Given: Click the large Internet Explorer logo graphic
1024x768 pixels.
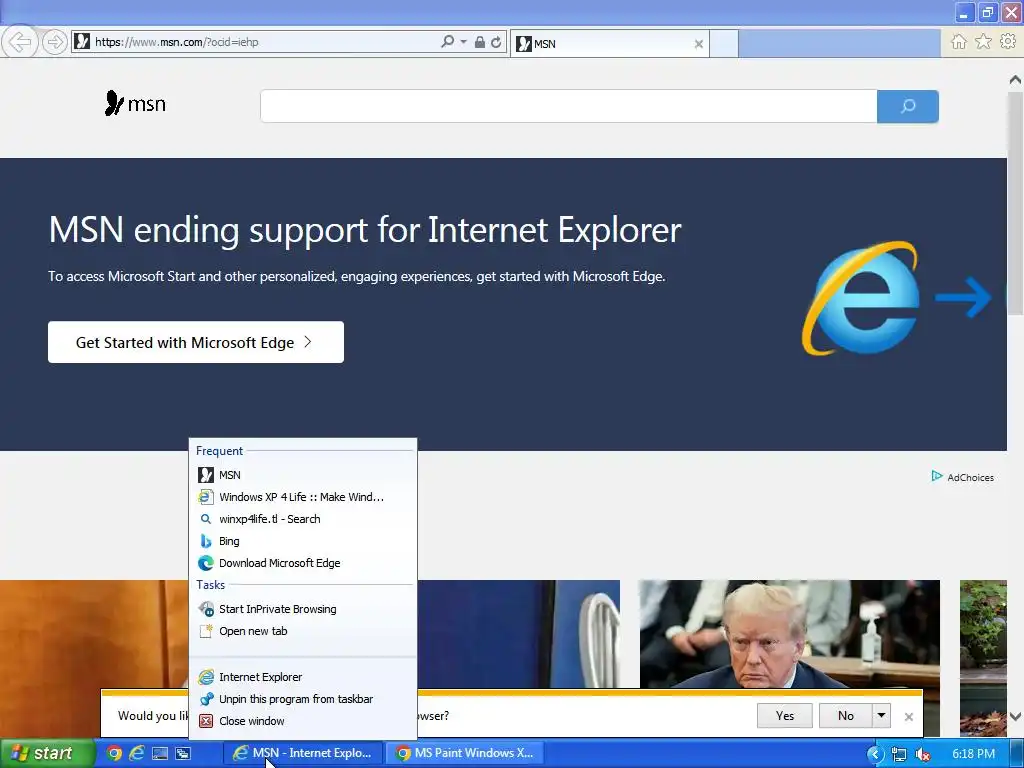Looking at the screenshot, I should pos(861,298).
